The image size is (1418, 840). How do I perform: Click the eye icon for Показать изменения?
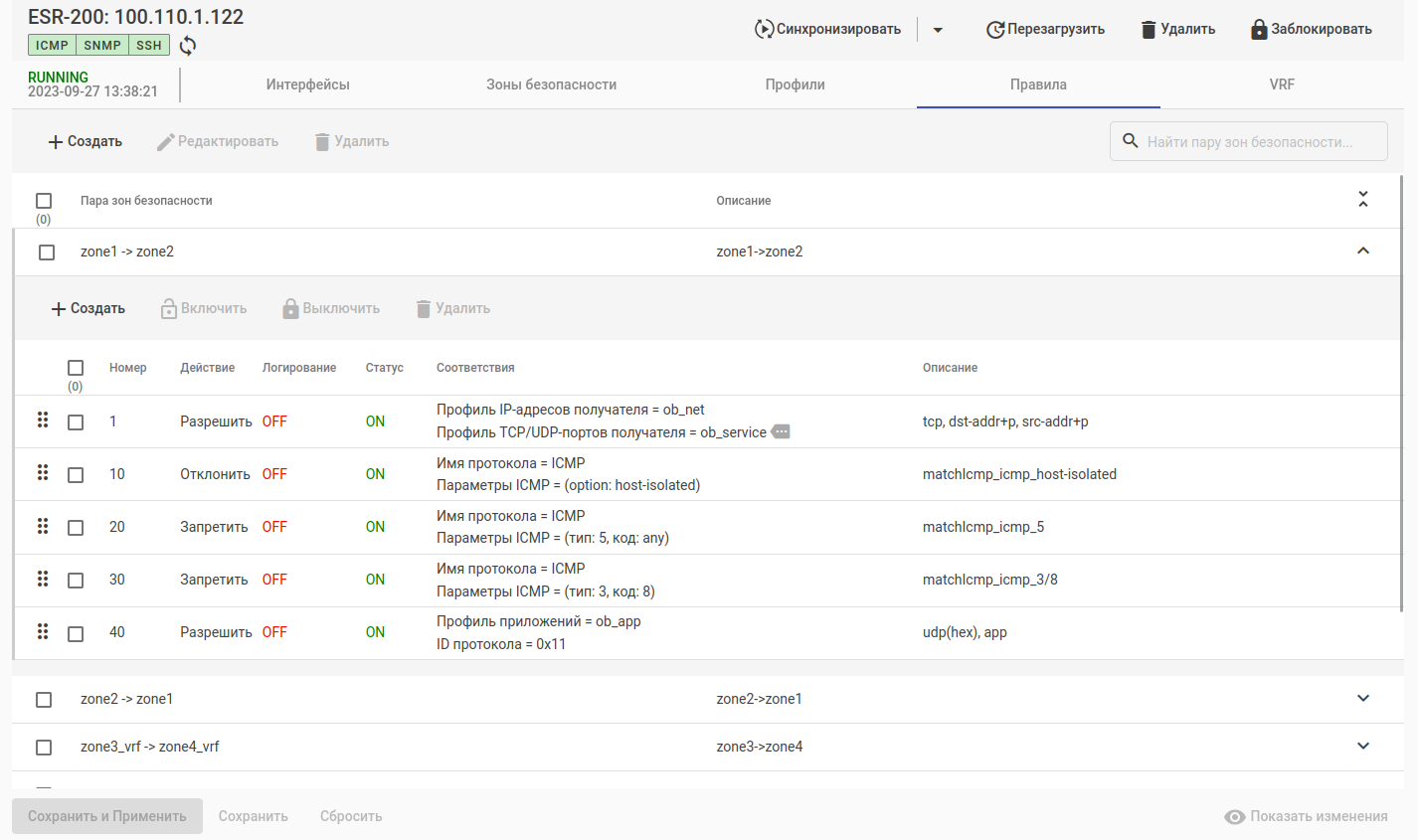pos(1235,817)
